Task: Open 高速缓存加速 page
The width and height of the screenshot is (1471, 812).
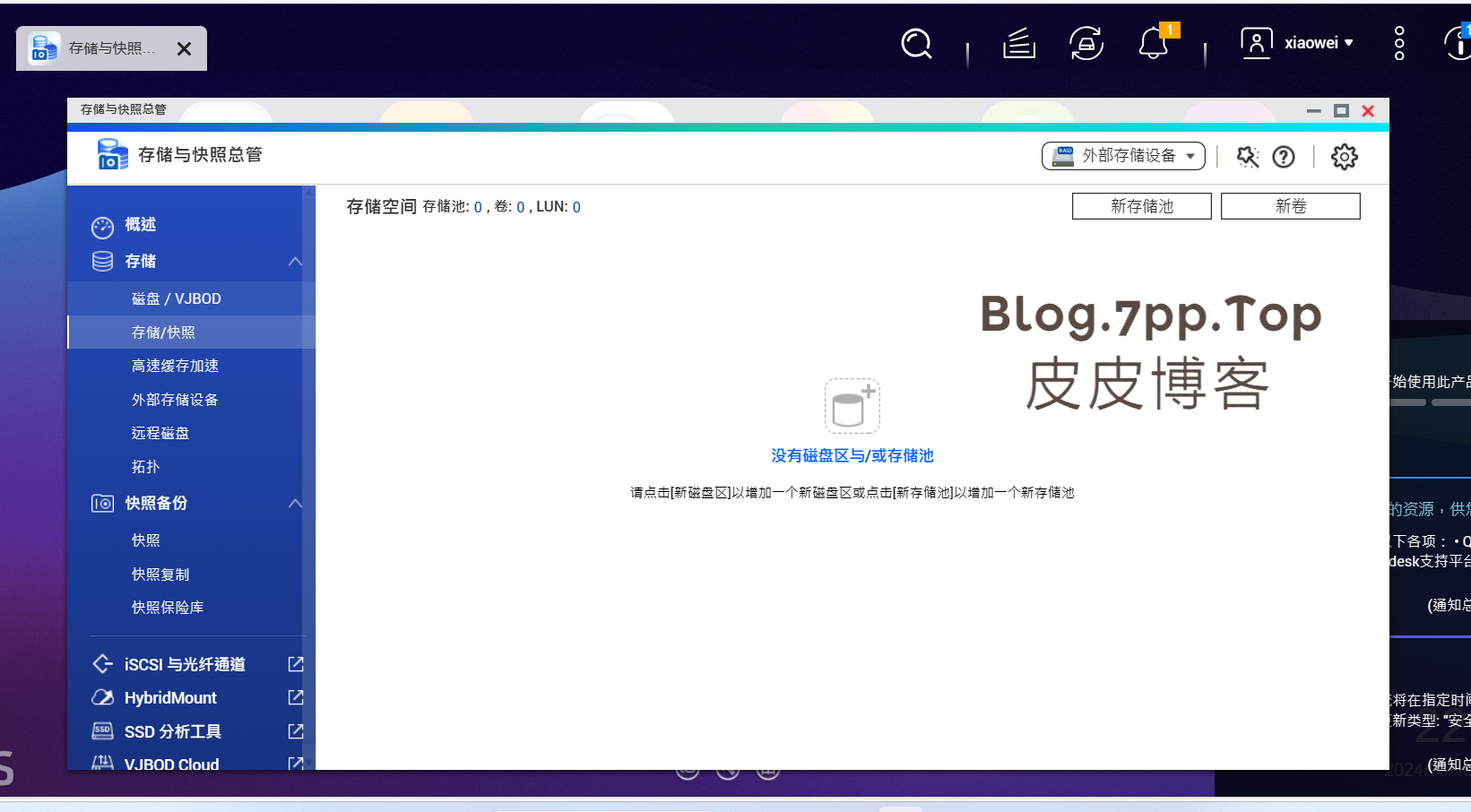Action: tap(175, 366)
